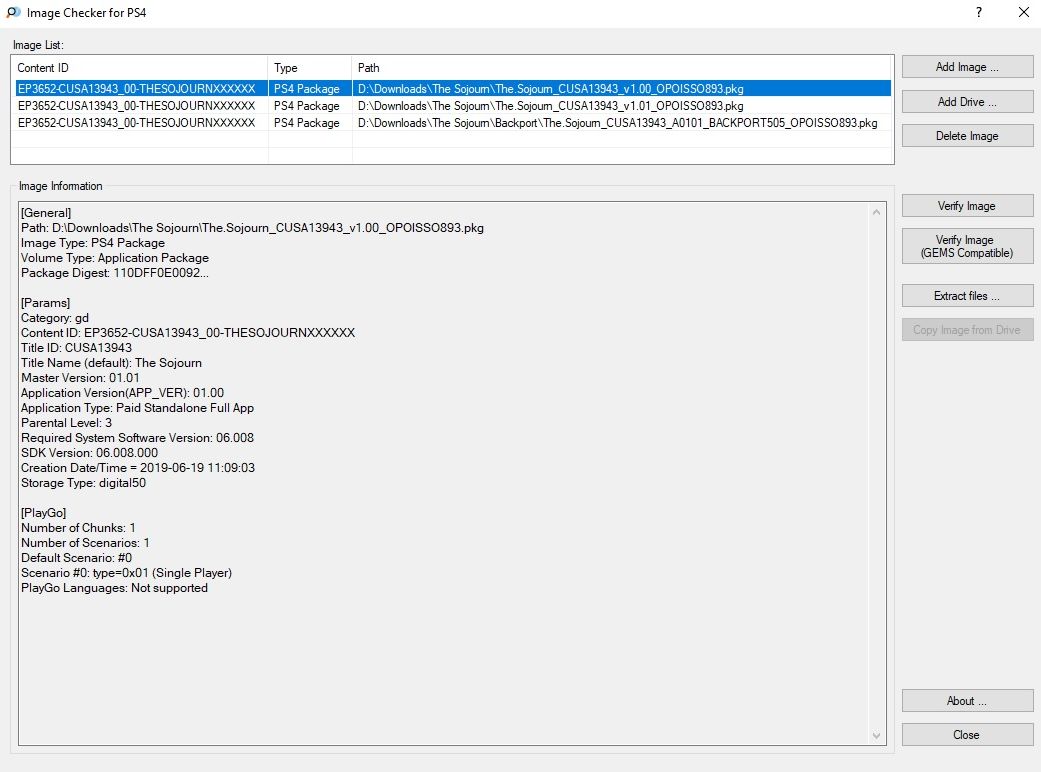
Task: Click the Path column header
Action: click(x=620, y=68)
